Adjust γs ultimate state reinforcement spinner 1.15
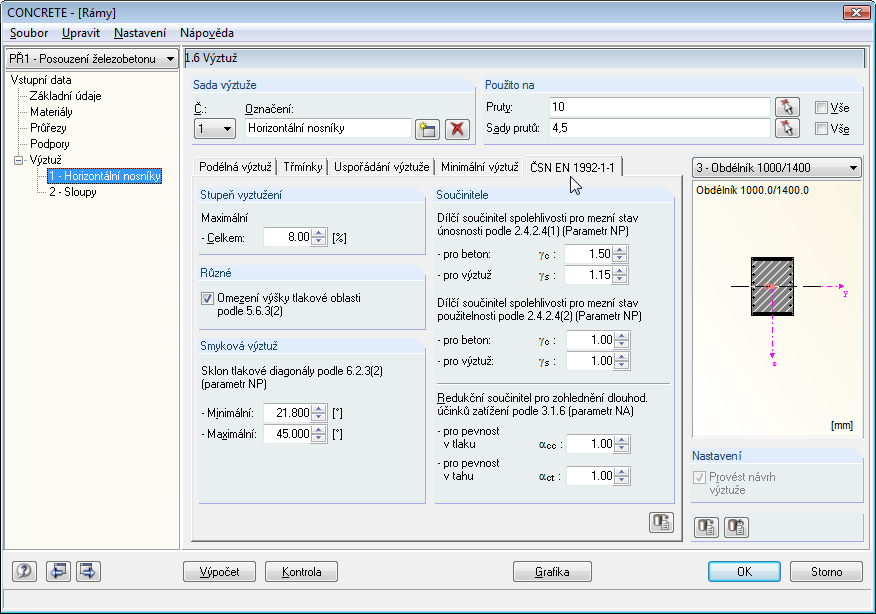 pos(620,275)
